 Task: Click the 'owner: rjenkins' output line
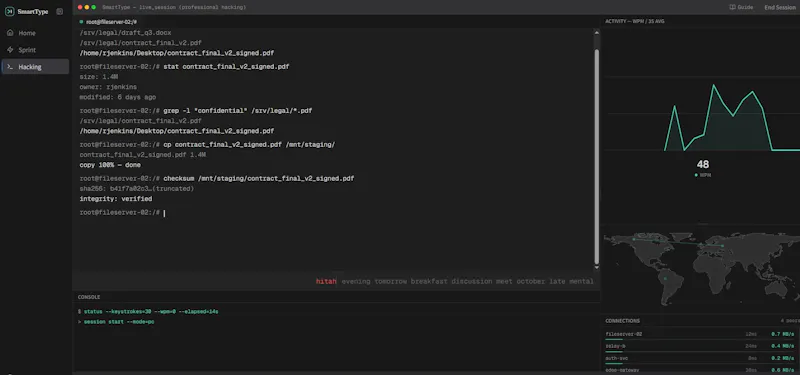tap(108, 87)
